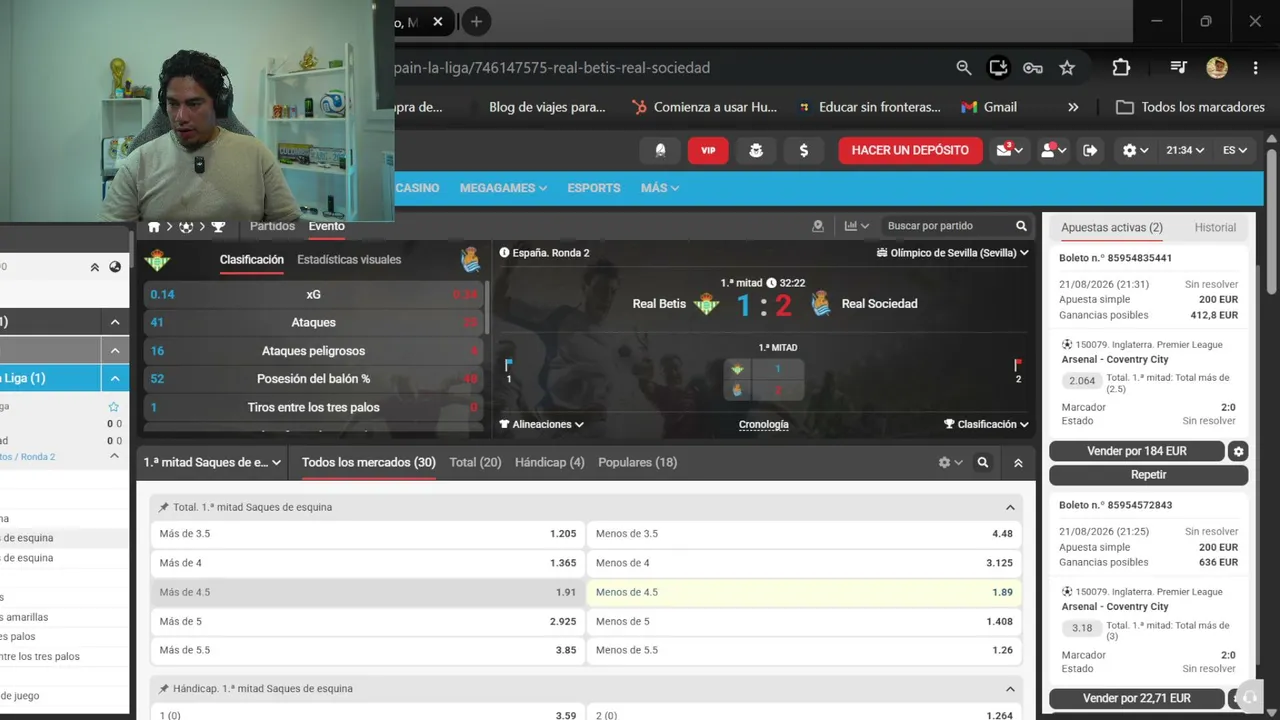Expand the Alineaciones lineups section

tap(541, 424)
